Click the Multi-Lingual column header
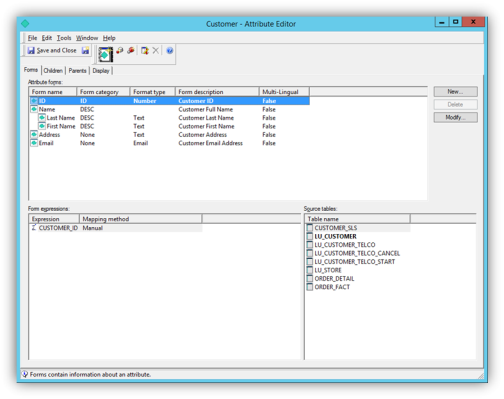504x399 pixels. tap(284, 92)
